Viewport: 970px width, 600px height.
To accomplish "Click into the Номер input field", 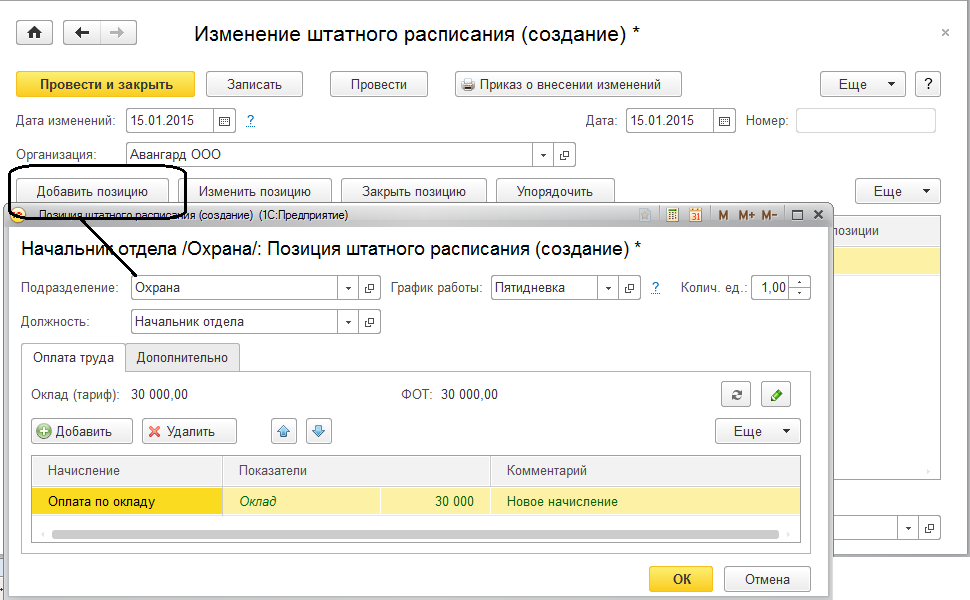I will click(865, 121).
